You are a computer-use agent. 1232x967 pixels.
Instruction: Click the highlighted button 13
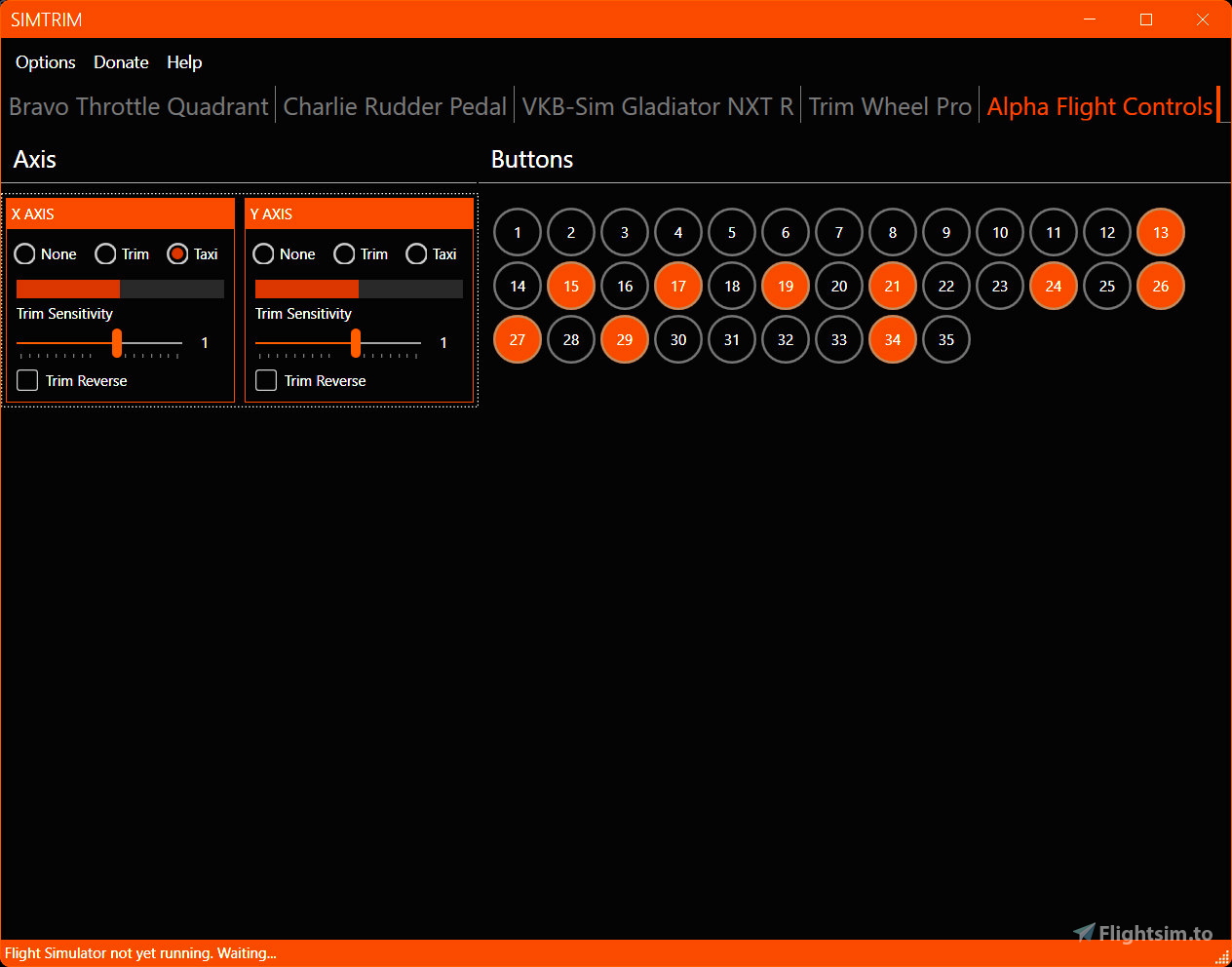tap(1160, 232)
